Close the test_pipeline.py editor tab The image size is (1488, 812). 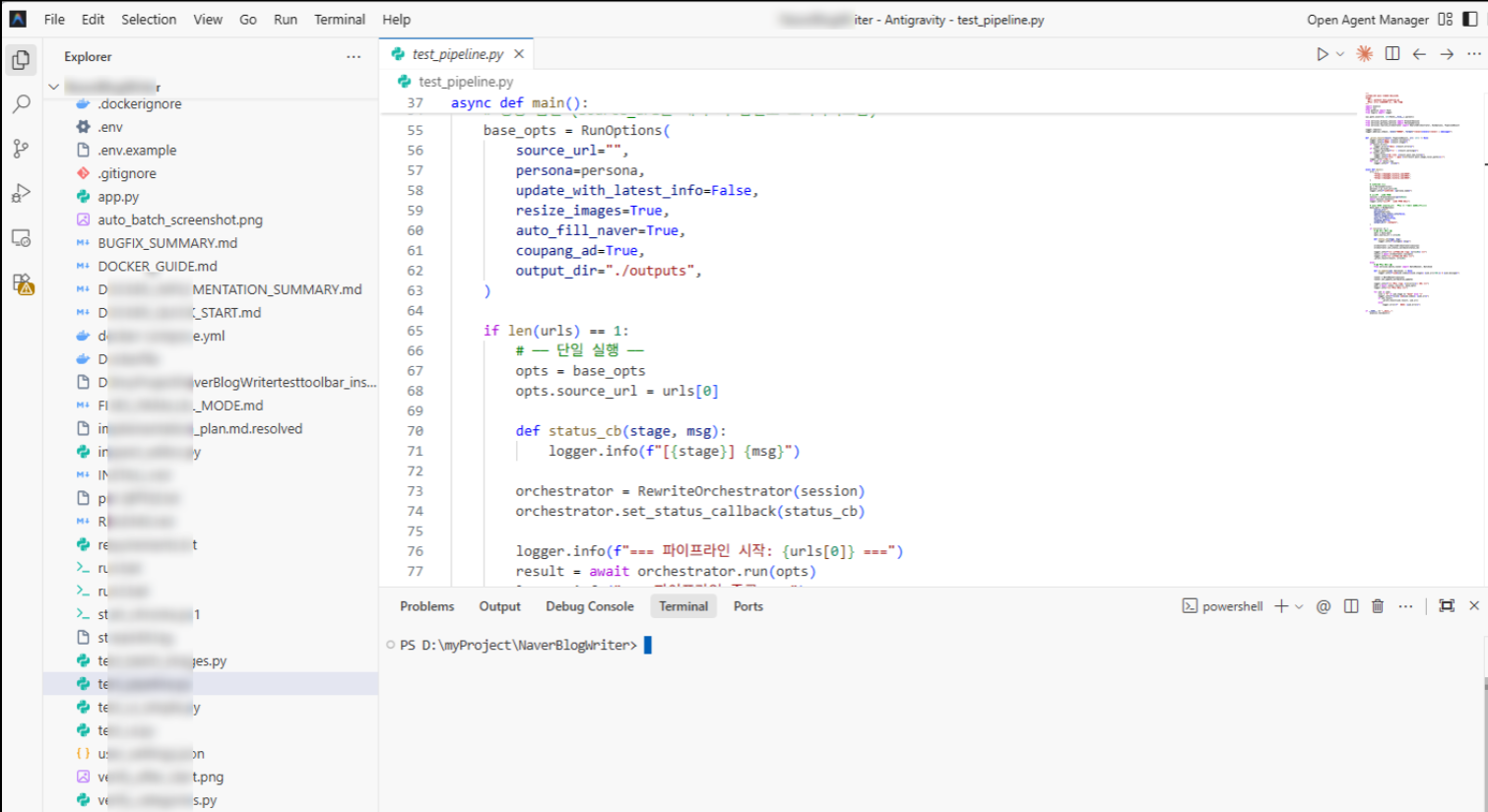coord(519,54)
